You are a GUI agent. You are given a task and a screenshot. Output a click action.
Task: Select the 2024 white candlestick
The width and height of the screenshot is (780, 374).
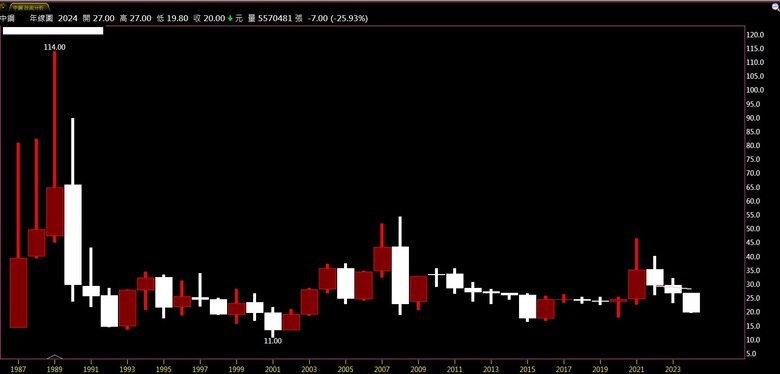691,302
